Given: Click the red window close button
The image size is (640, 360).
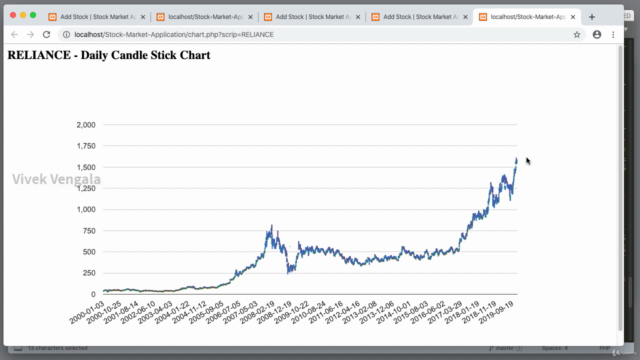Looking at the screenshot, I should pos(13,15).
